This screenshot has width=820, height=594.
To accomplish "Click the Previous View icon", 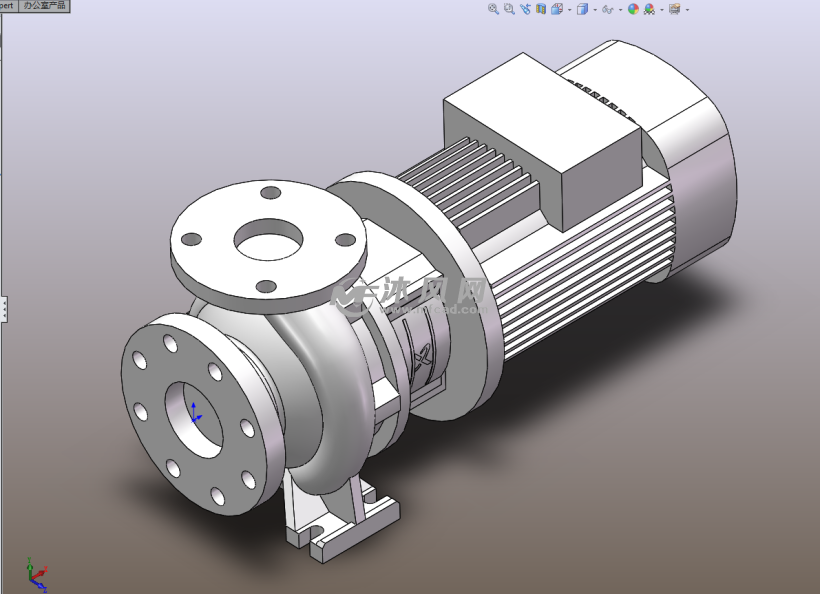I will 525,9.
